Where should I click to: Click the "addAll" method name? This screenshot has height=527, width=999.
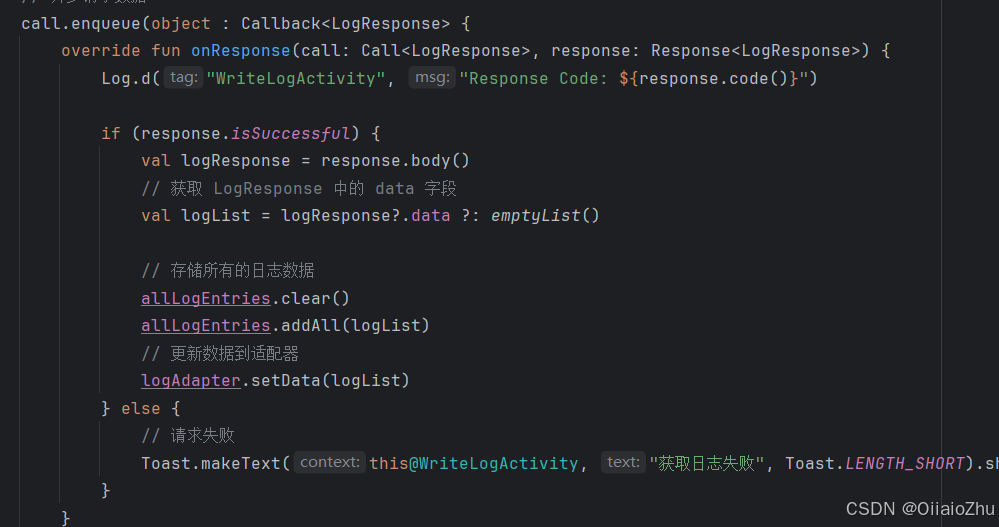(x=311, y=325)
